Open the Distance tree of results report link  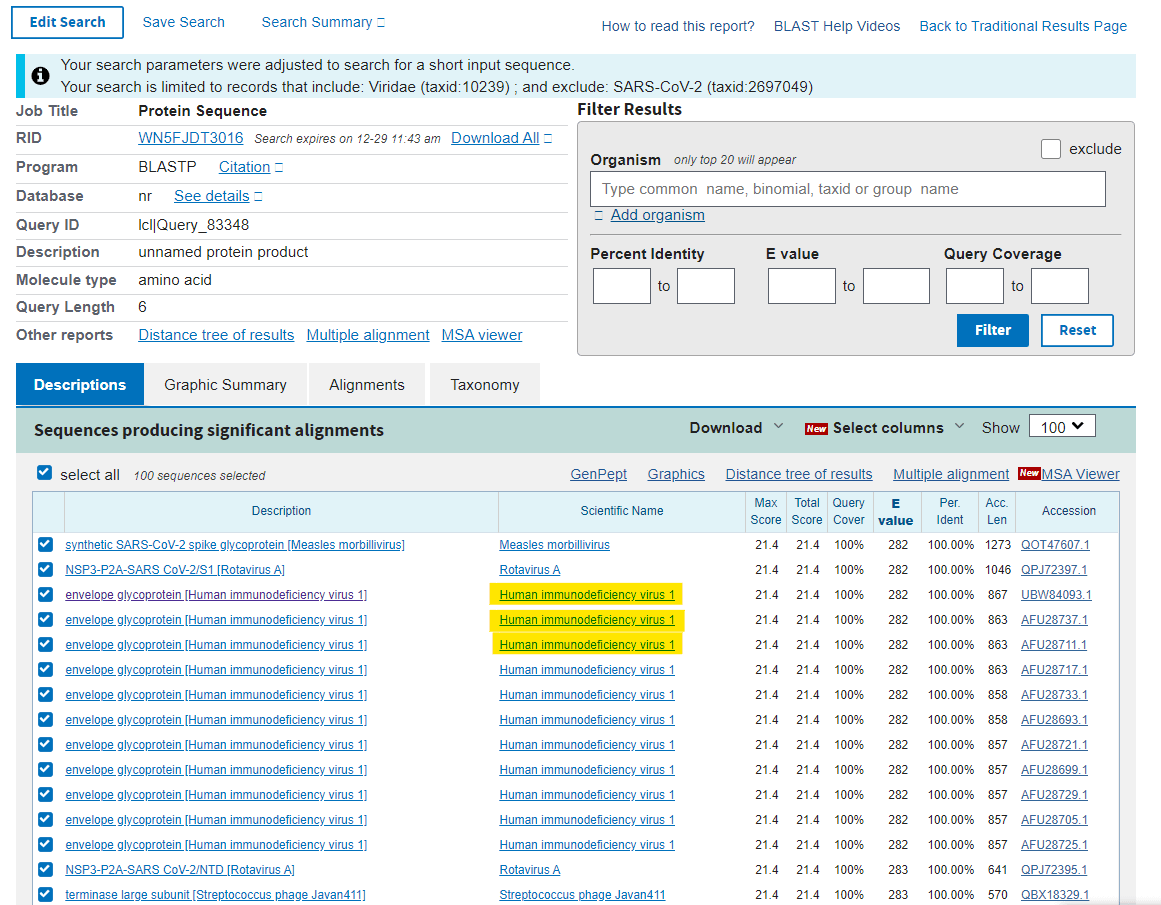[216, 335]
